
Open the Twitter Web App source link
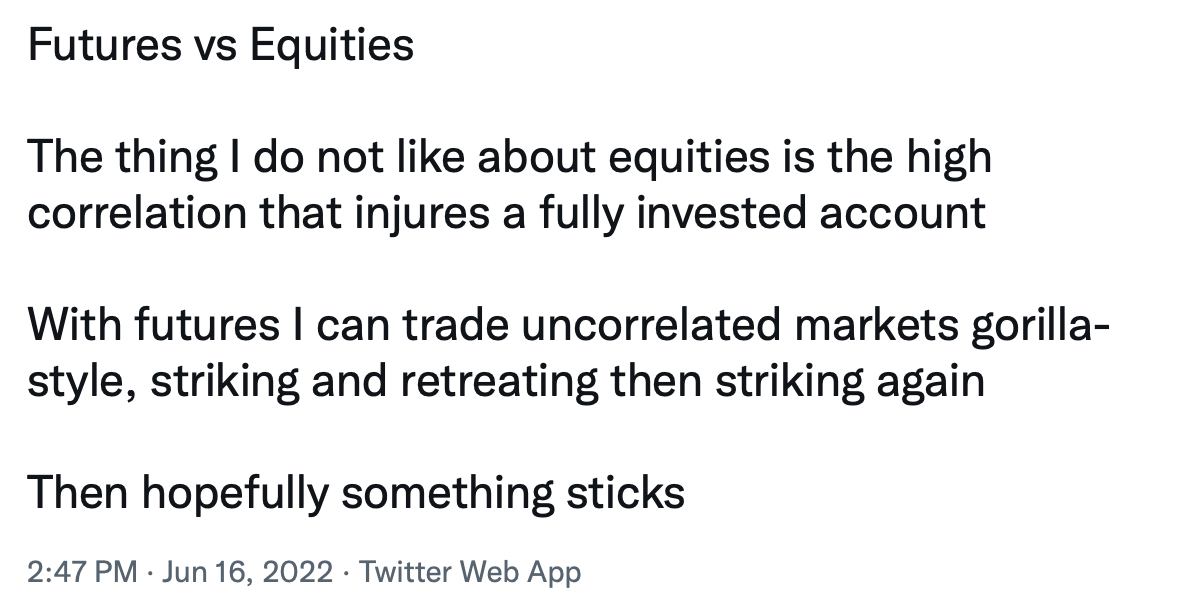coord(470,572)
